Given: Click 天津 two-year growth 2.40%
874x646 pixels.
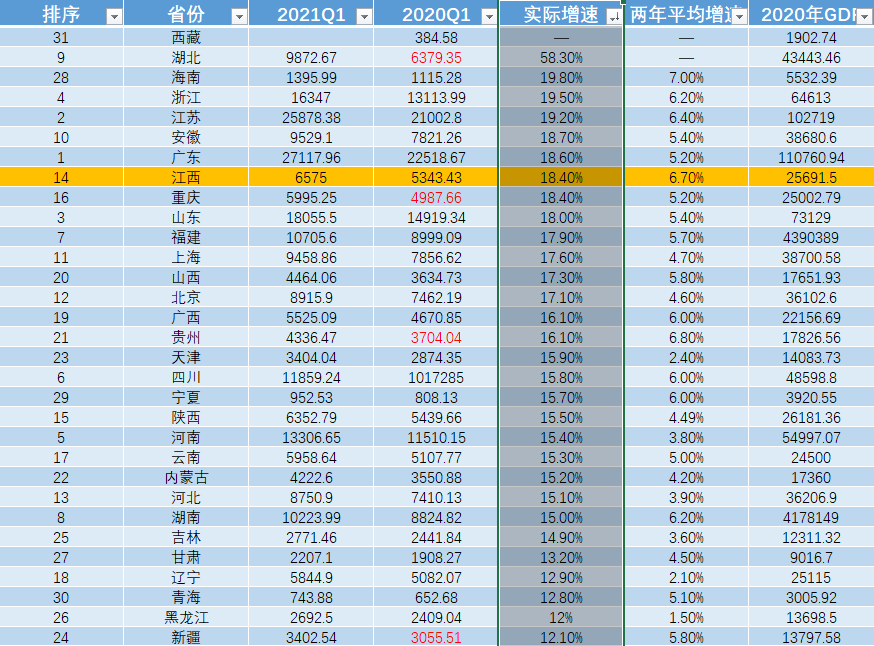Looking at the screenshot, I should tap(686, 357).
